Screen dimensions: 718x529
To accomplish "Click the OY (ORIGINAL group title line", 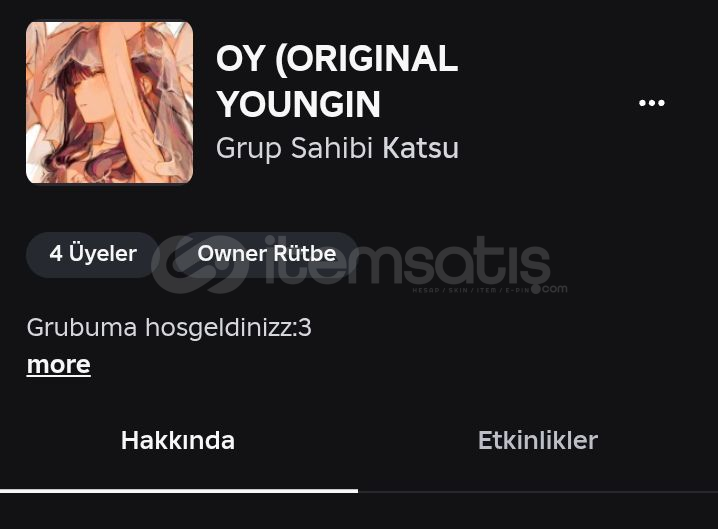I will pos(337,59).
